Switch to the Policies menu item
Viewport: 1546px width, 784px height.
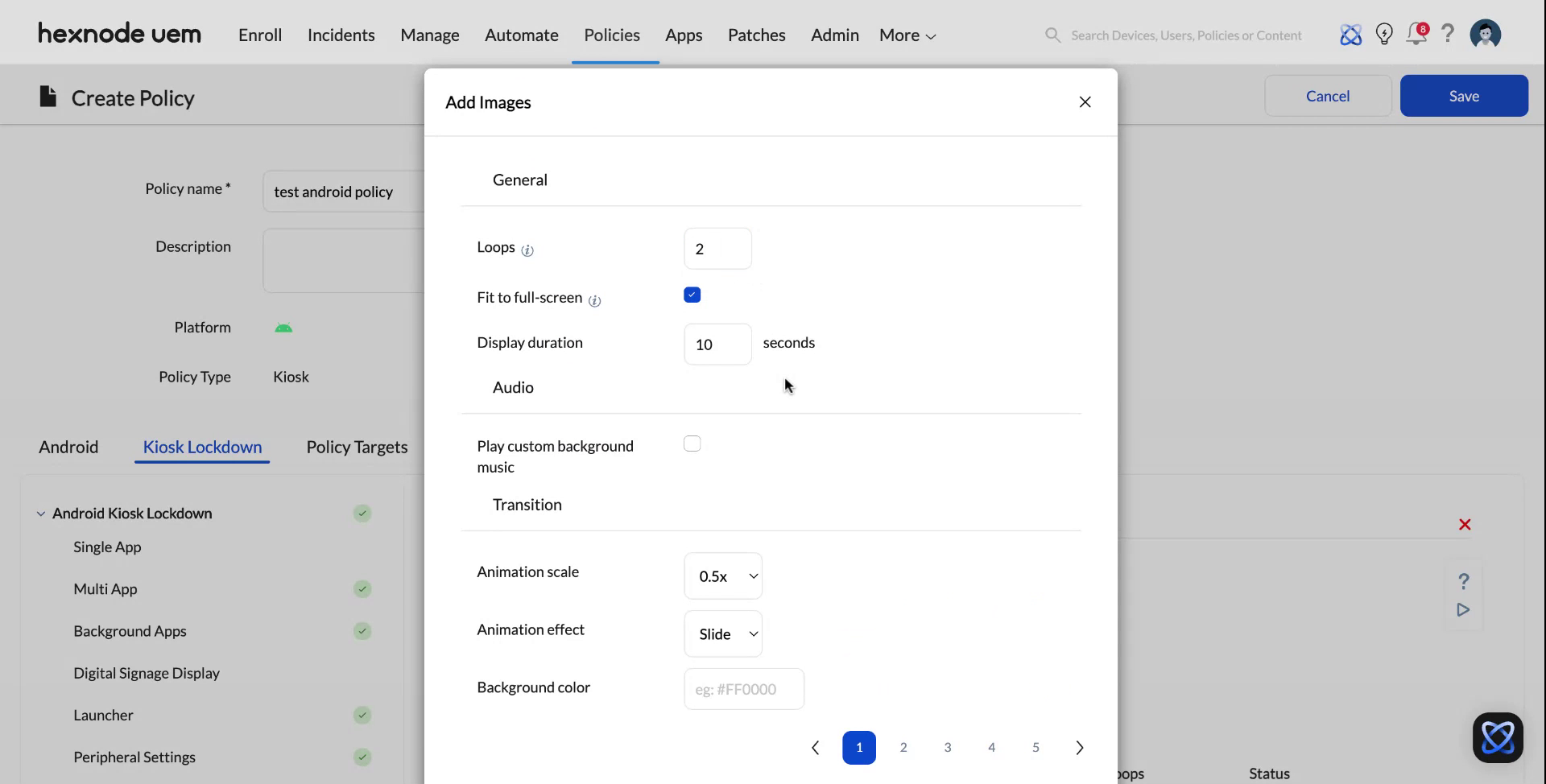(x=612, y=35)
